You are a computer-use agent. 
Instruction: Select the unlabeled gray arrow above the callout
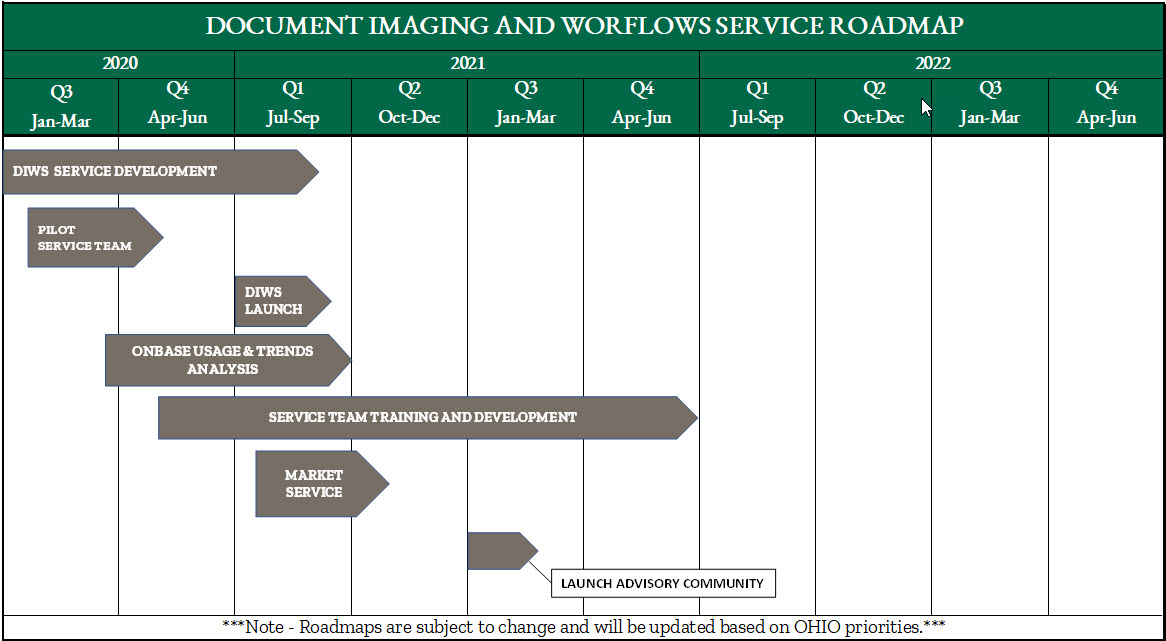click(498, 551)
